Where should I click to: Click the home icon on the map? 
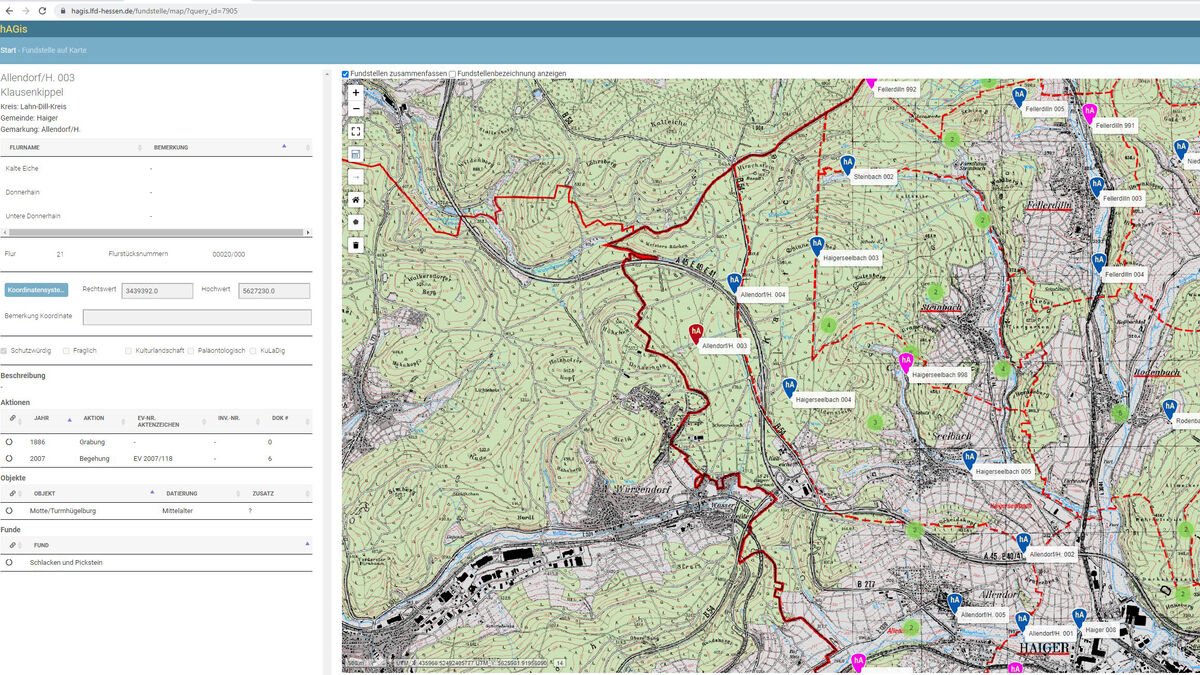356,200
